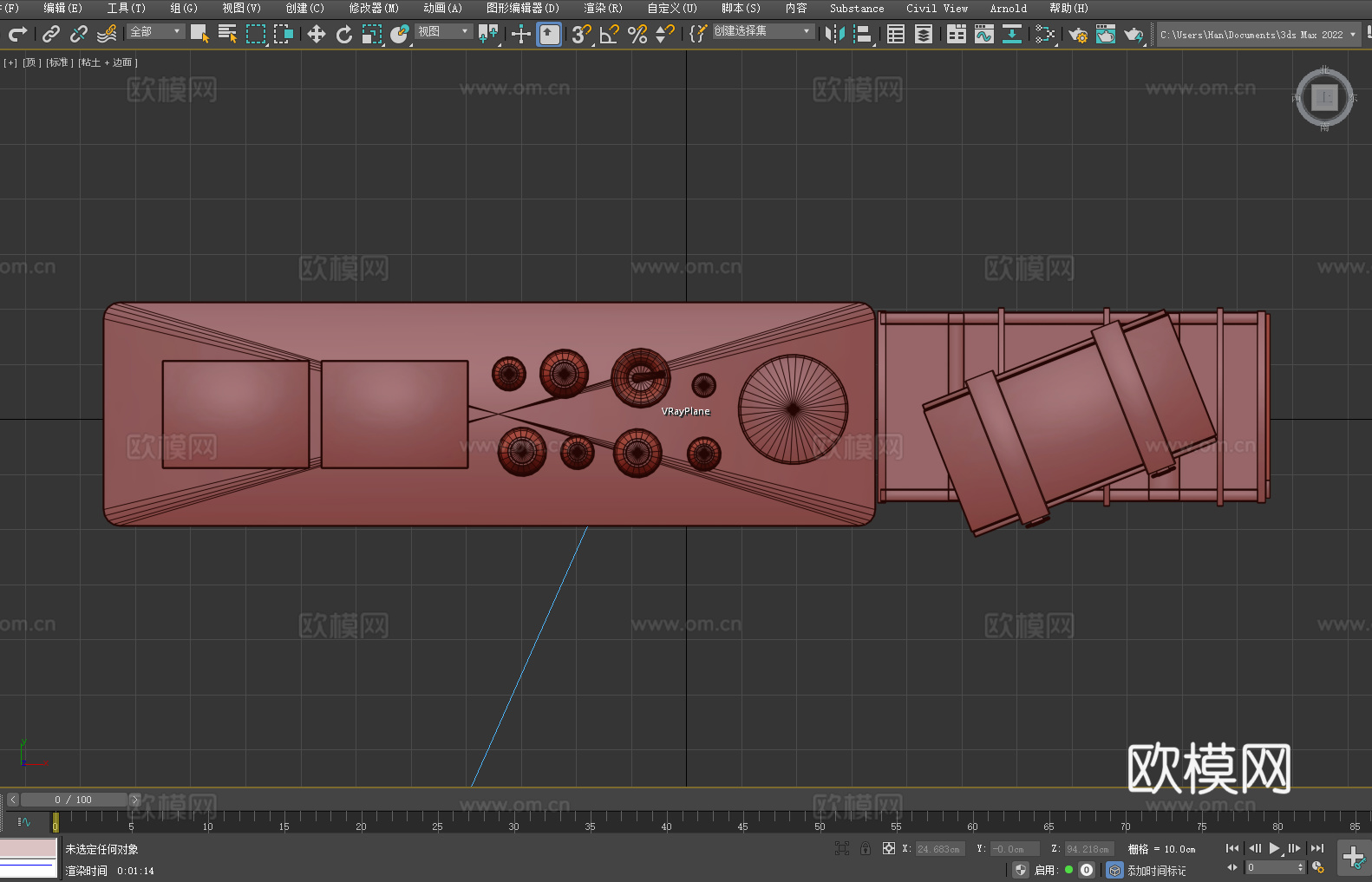The width and height of the screenshot is (1372, 882).
Task: Open 创建选择集 named selection dropdown
Action: tap(763, 31)
